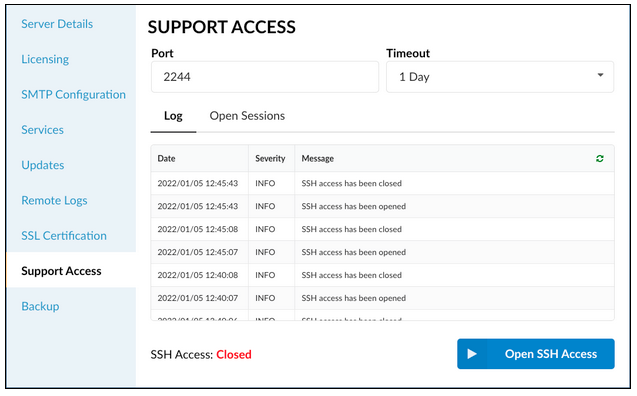
Task: Select the Log tab
Action: click(x=173, y=116)
